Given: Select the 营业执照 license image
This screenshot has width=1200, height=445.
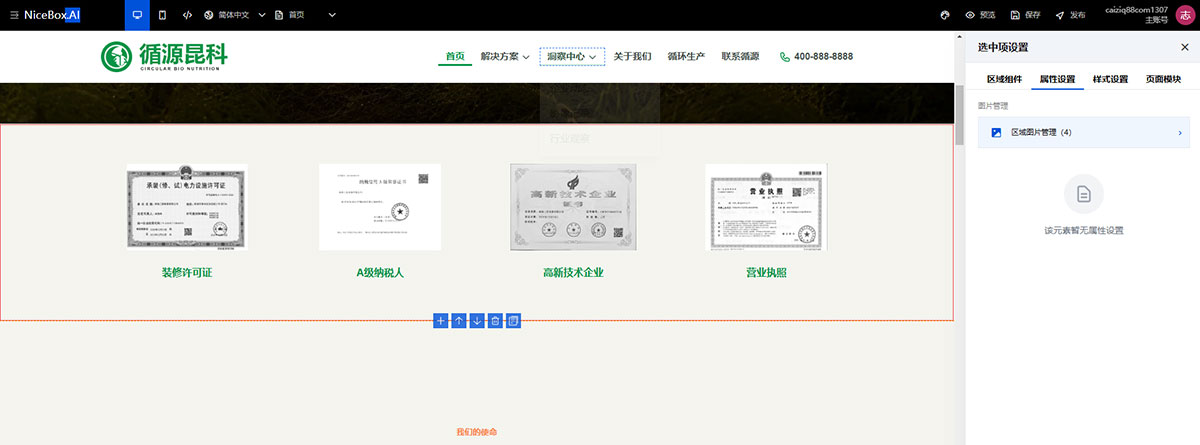Looking at the screenshot, I should (766, 207).
